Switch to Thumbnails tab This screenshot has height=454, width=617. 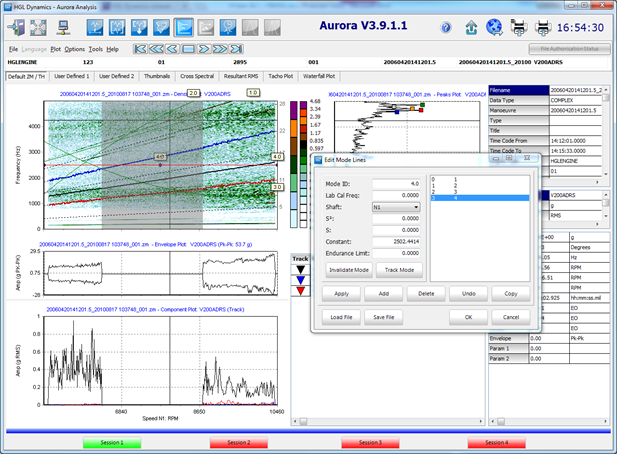(157, 76)
